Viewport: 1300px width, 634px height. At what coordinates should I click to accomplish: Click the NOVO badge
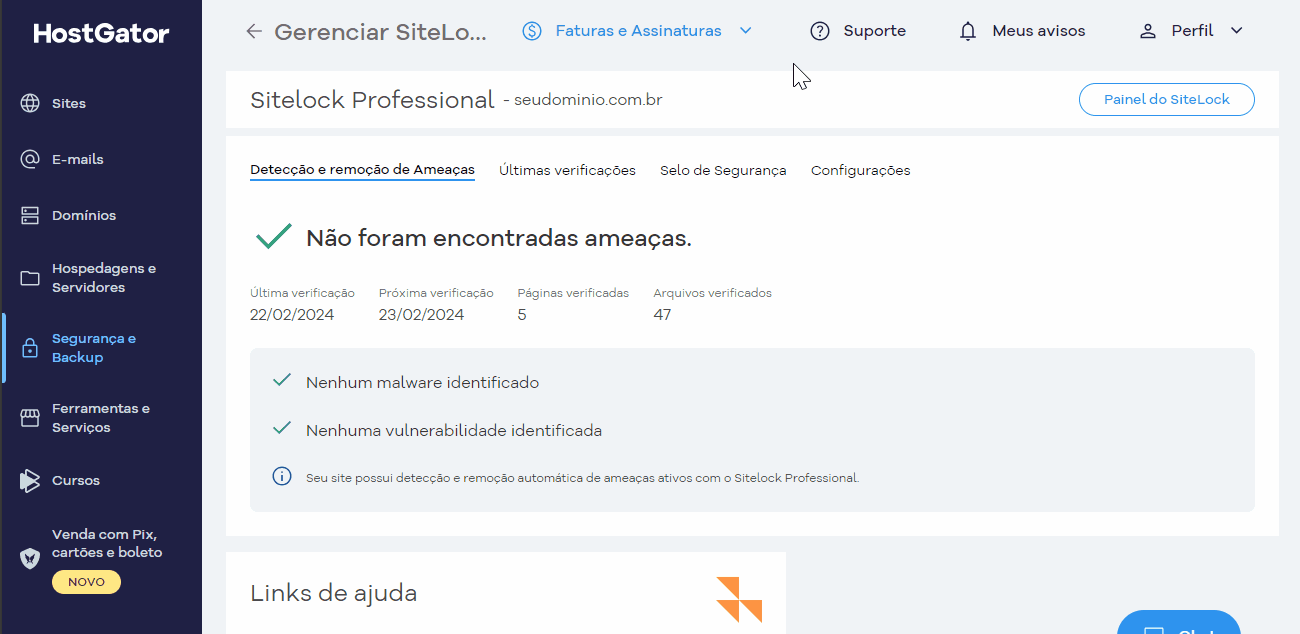pos(86,582)
